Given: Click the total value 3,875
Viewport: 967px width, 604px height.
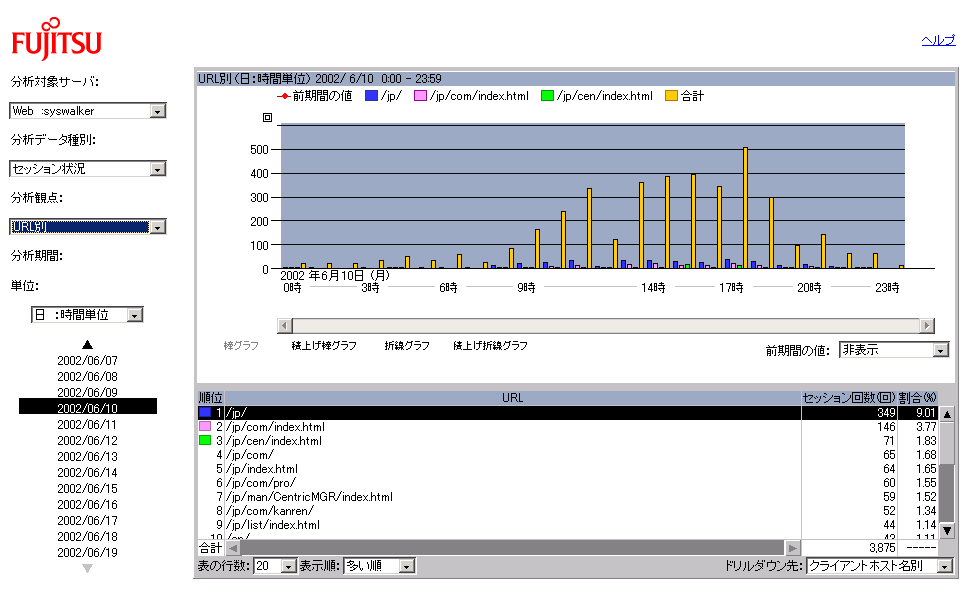Looking at the screenshot, I should click(882, 548).
